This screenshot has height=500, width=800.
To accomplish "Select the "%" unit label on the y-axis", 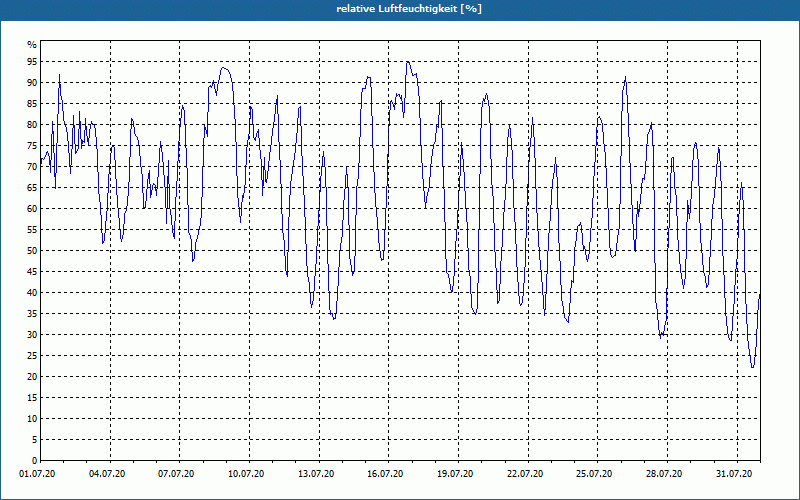I will pos(32,45).
